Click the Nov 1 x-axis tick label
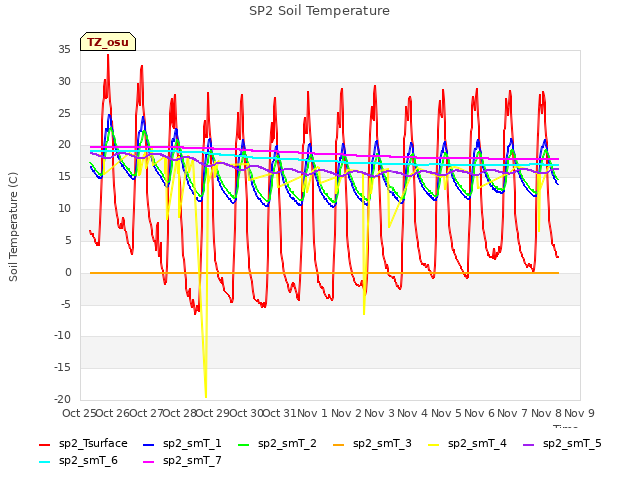 [312, 413]
